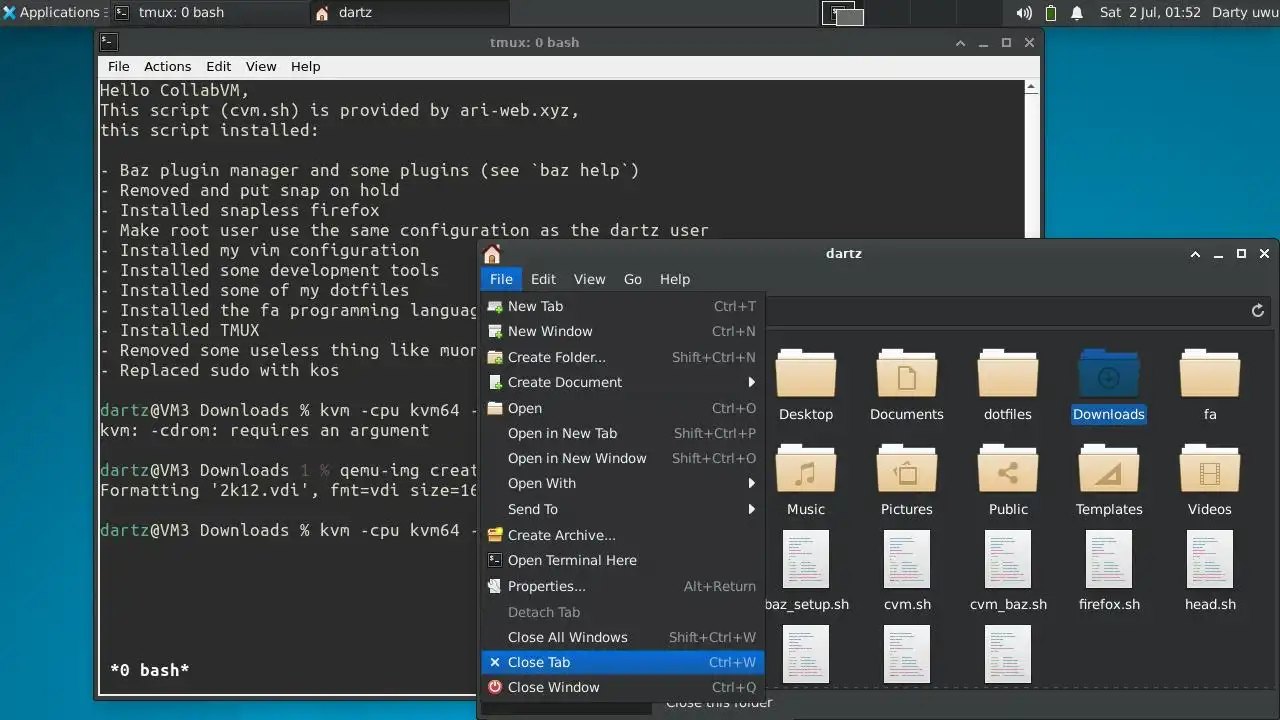Open the terminal window's Help menu
Viewport: 1280px width, 720px height.
[305, 66]
